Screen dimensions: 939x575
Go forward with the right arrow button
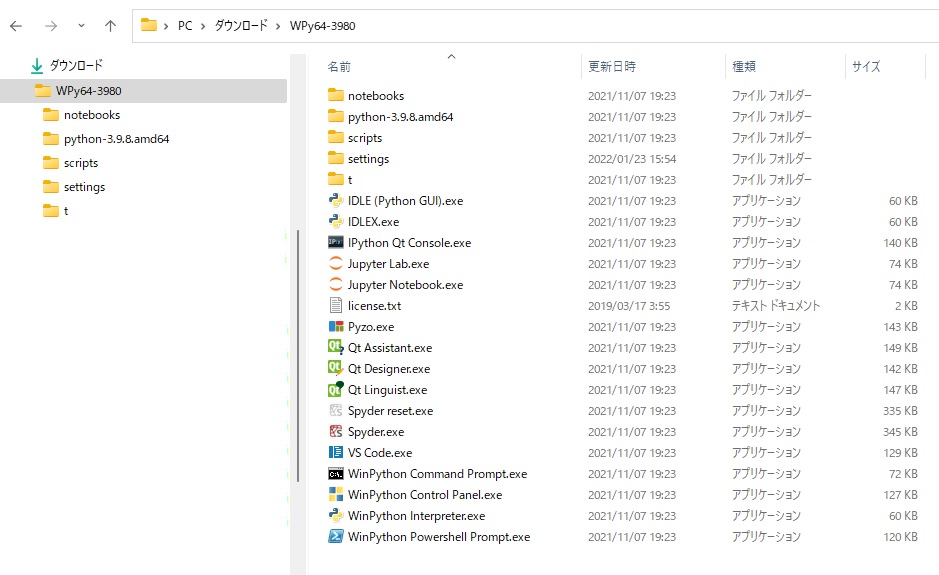[51, 26]
